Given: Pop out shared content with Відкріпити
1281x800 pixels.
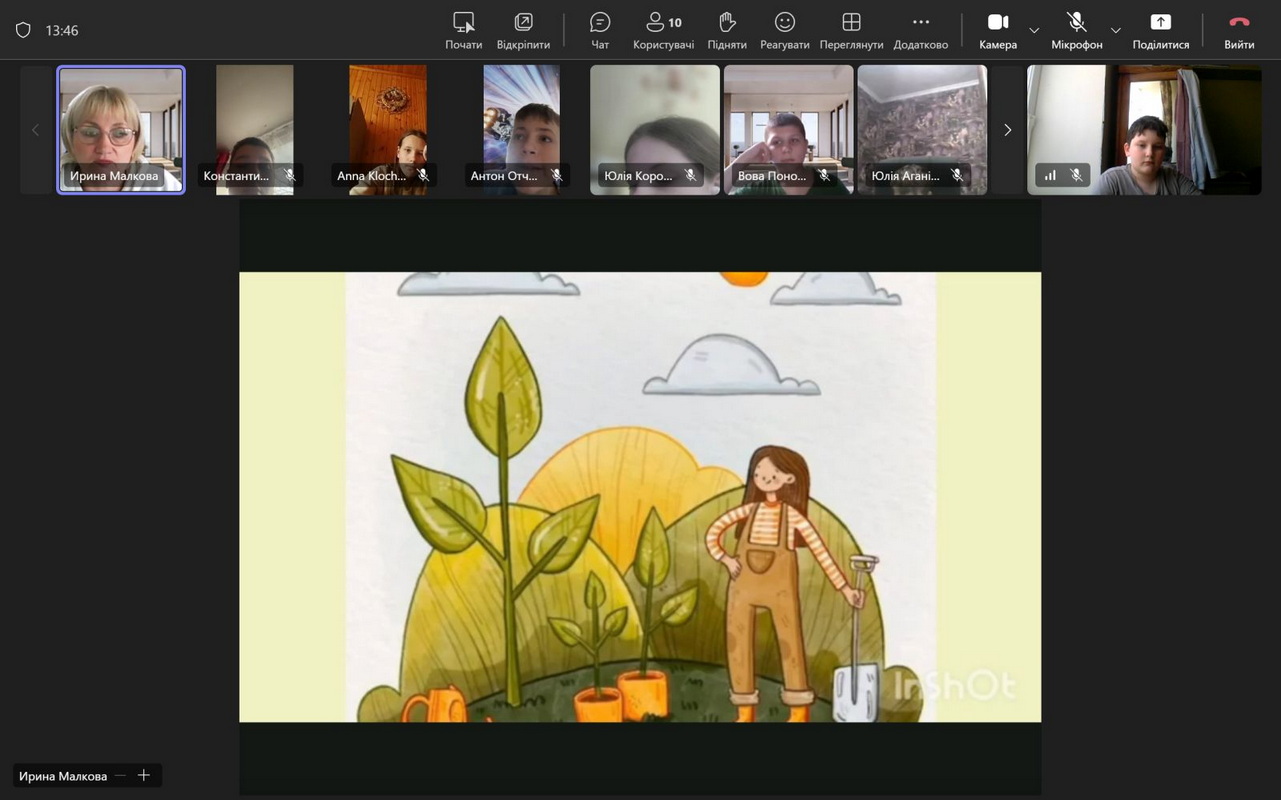Looking at the screenshot, I should 523,30.
